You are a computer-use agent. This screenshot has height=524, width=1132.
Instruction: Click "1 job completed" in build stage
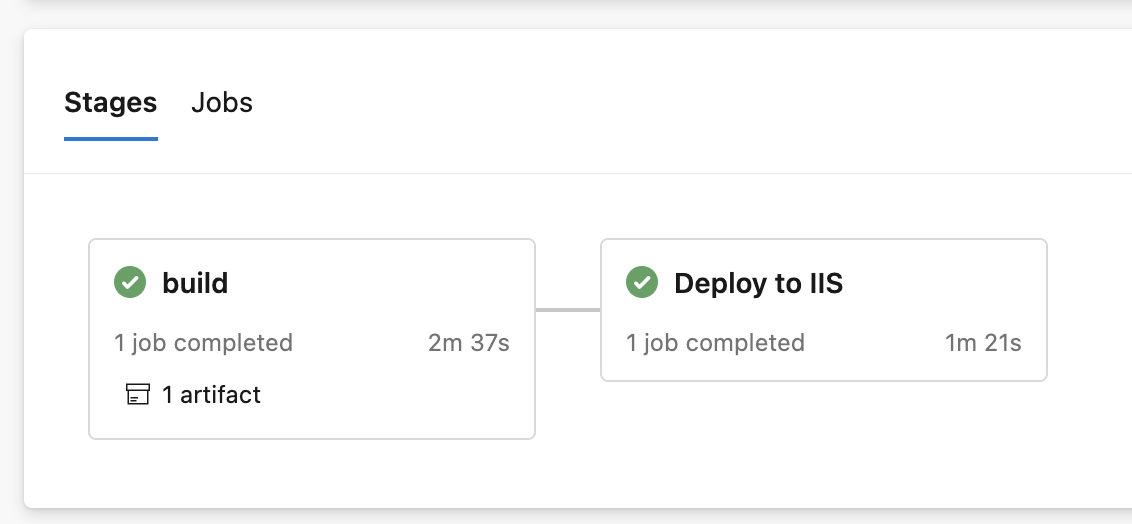[203, 343]
